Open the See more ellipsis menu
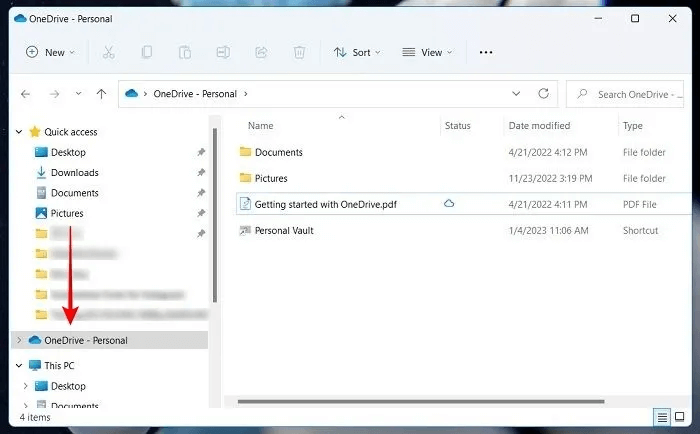Image resolution: width=700 pixels, height=434 pixels. pos(486,52)
